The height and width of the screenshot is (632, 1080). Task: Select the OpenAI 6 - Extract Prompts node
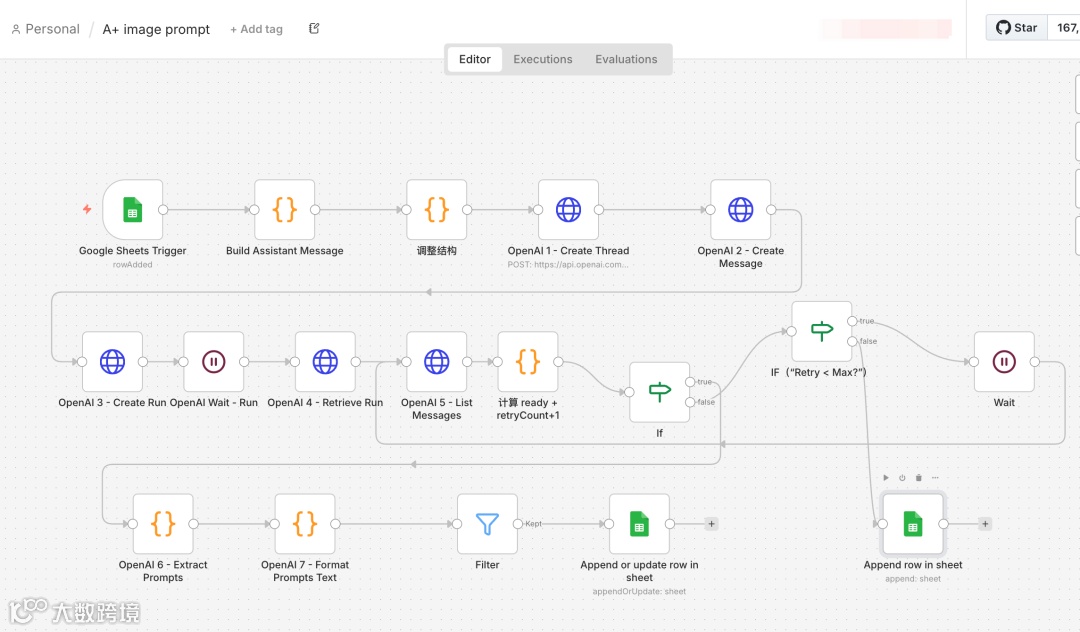[163, 524]
